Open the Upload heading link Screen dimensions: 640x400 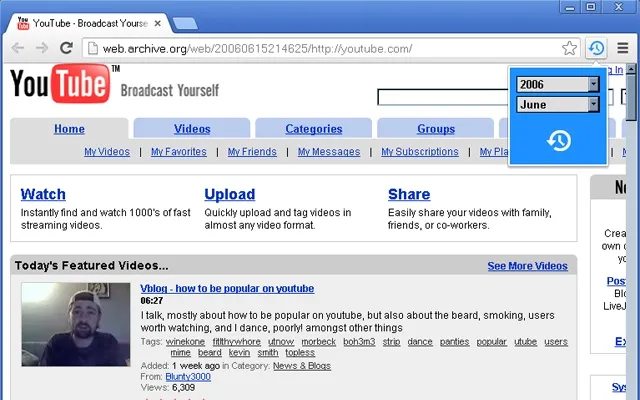point(230,194)
